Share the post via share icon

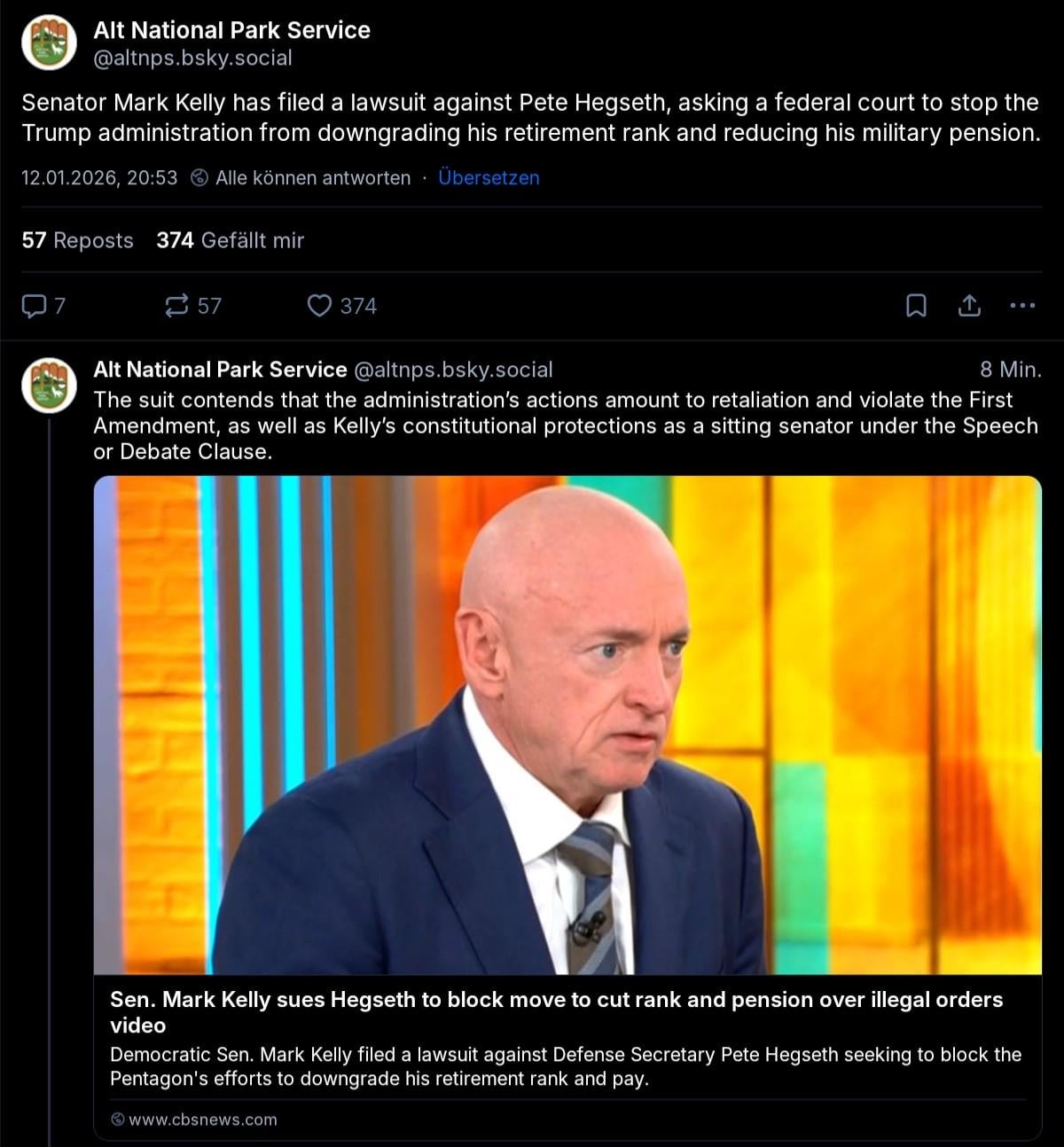coord(969,306)
